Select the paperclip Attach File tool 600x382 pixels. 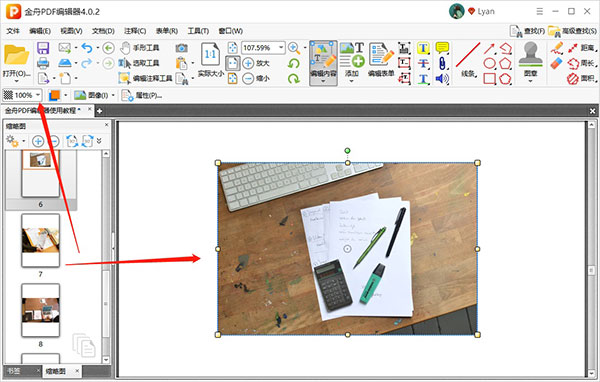[x=442, y=63]
